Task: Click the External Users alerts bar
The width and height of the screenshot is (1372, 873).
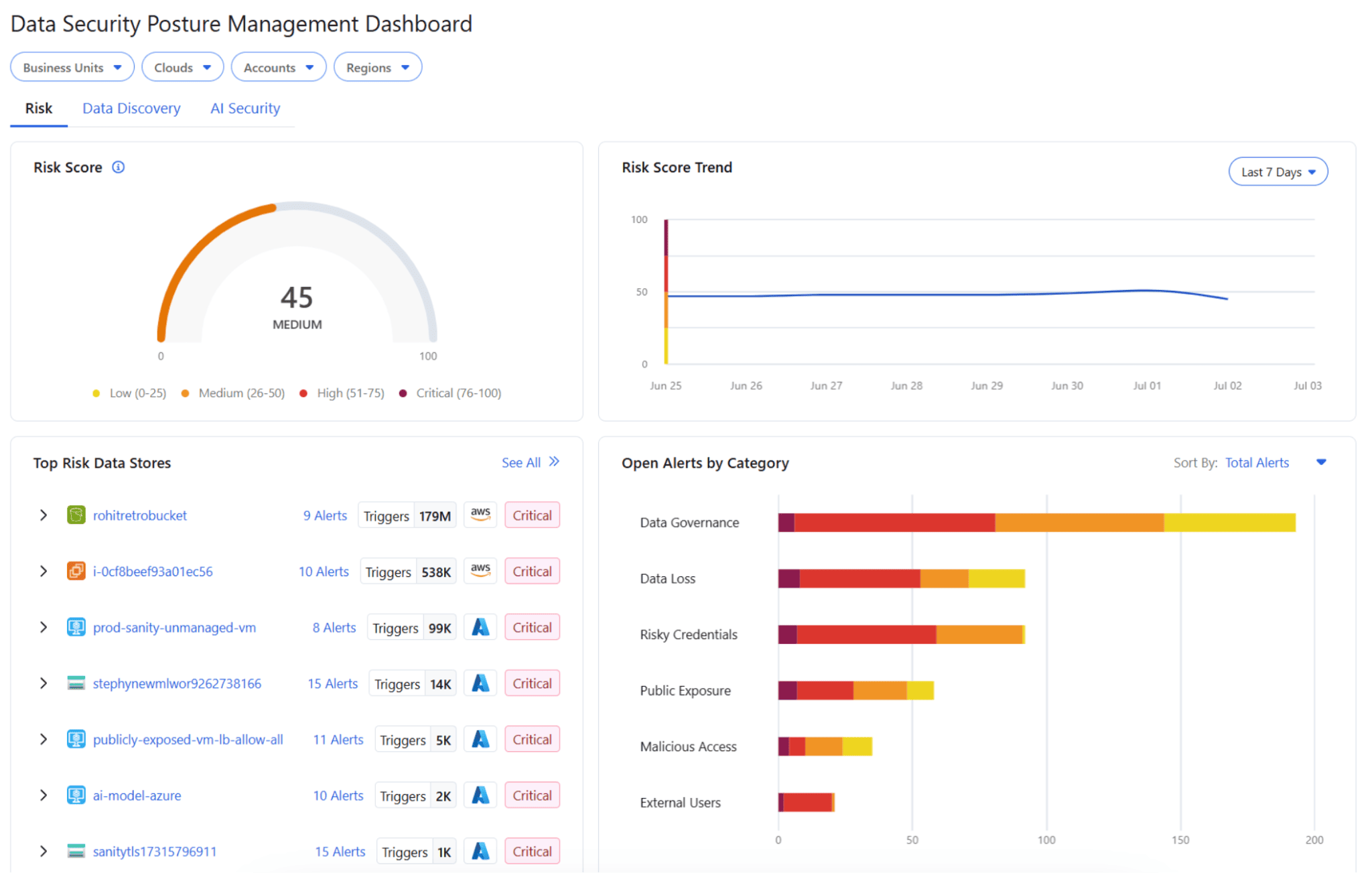Action: 806,802
